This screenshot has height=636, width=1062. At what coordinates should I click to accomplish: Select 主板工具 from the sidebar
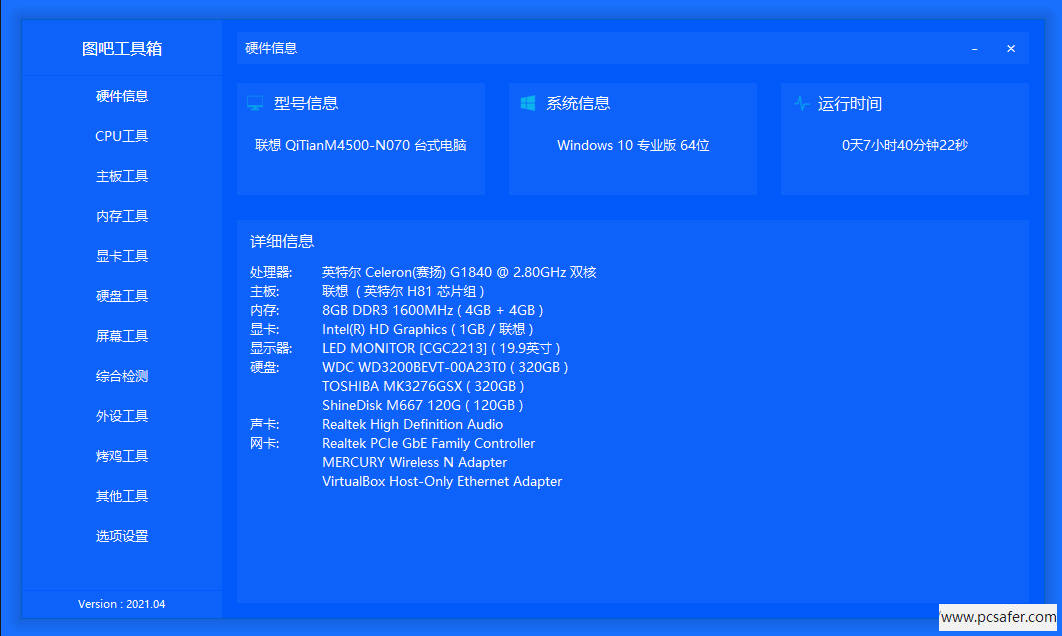(x=122, y=176)
